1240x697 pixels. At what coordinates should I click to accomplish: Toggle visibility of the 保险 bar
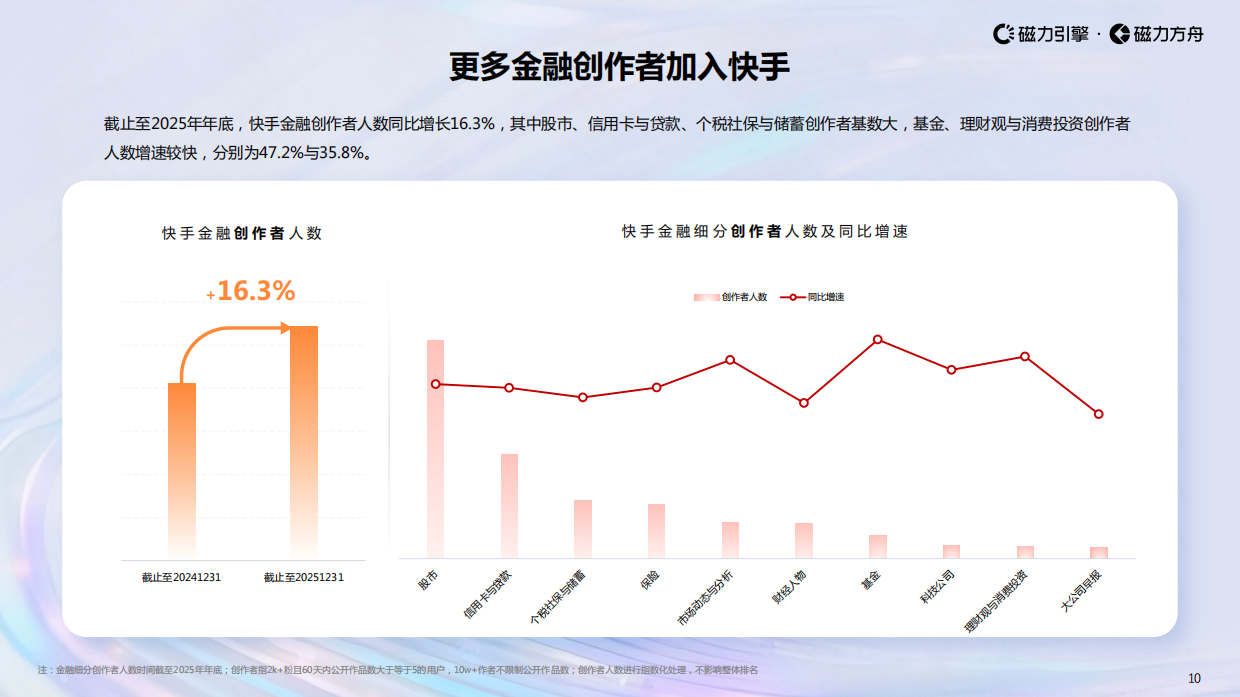656,530
